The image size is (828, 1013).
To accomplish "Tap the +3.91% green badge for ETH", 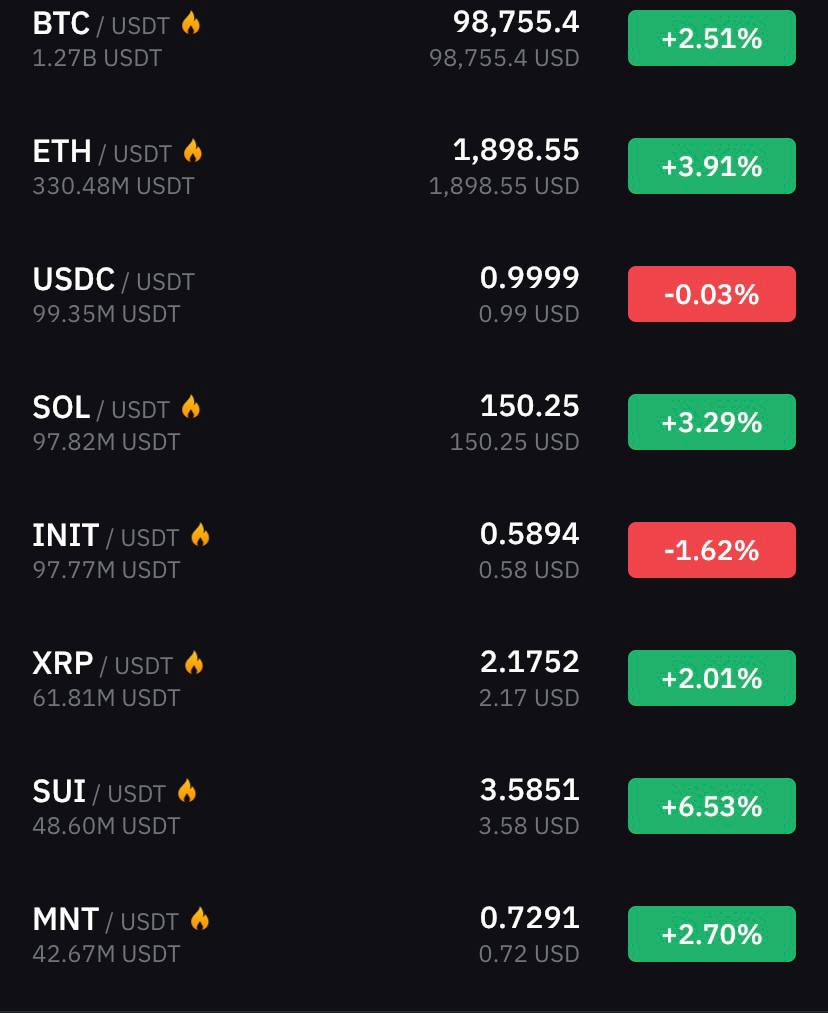I will pos(712,166).
